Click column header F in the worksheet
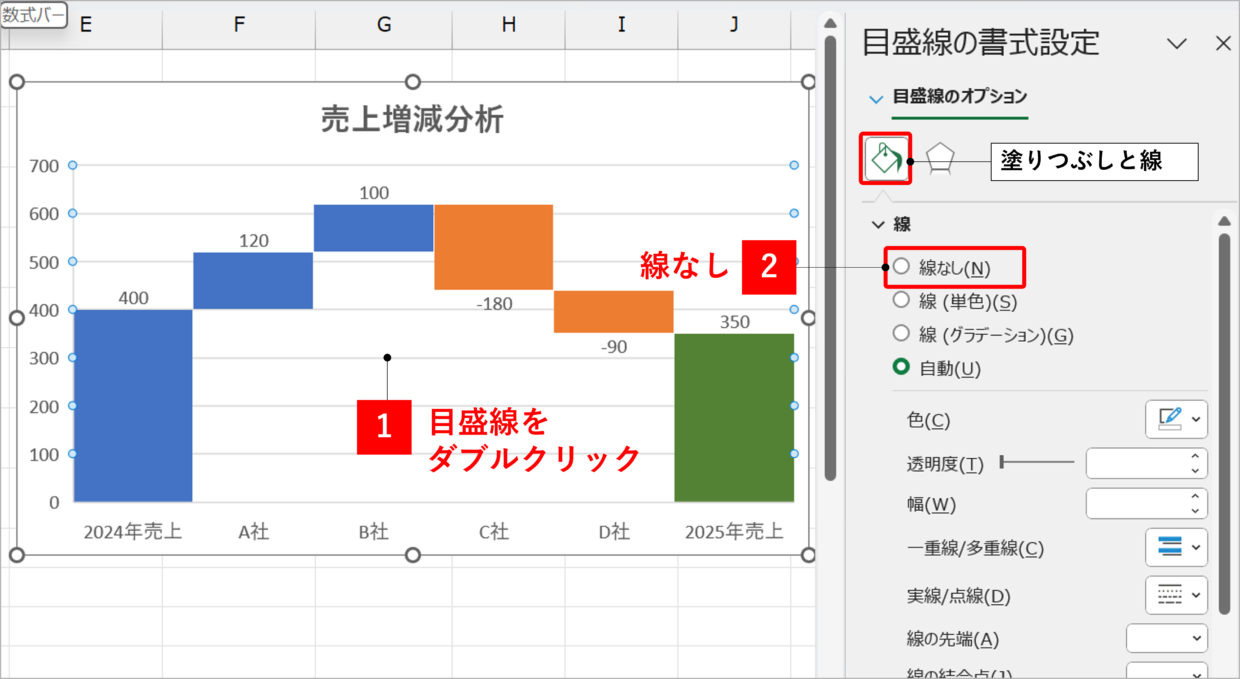 click(238, 22)
